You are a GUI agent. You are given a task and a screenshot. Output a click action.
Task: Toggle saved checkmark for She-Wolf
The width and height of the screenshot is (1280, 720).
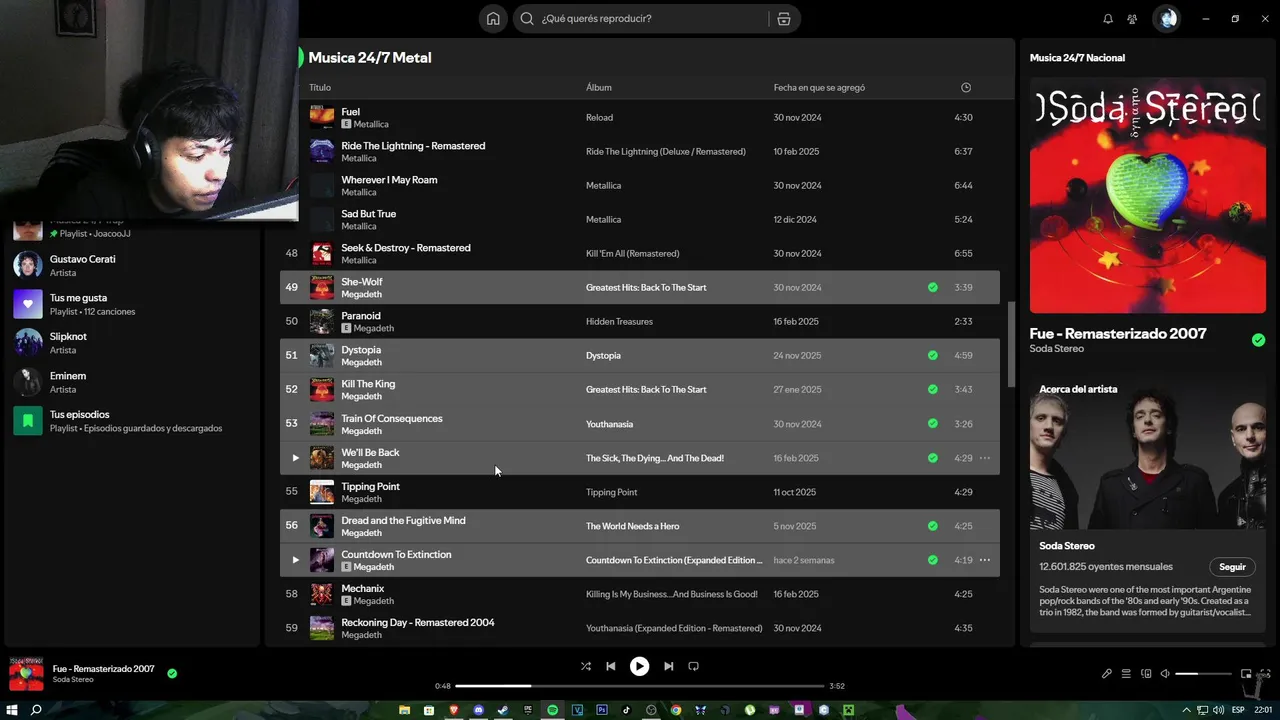(933, 287)
